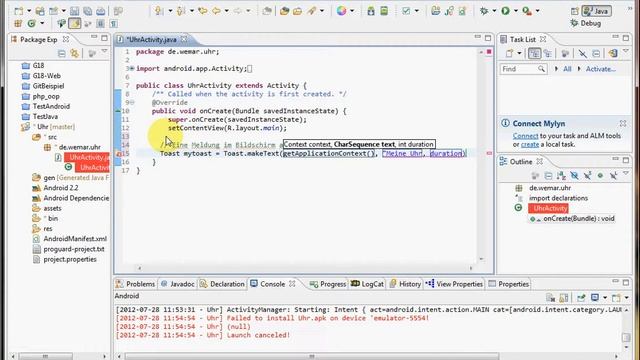Click the Save All toolbar icon

pyautogui.click(x=87, y=11)
